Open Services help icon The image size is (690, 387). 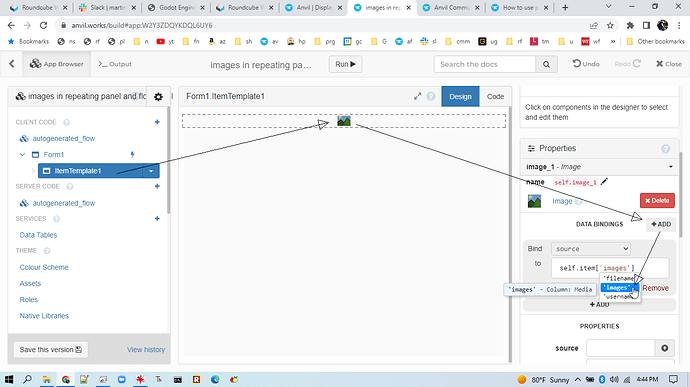point(56,219)
